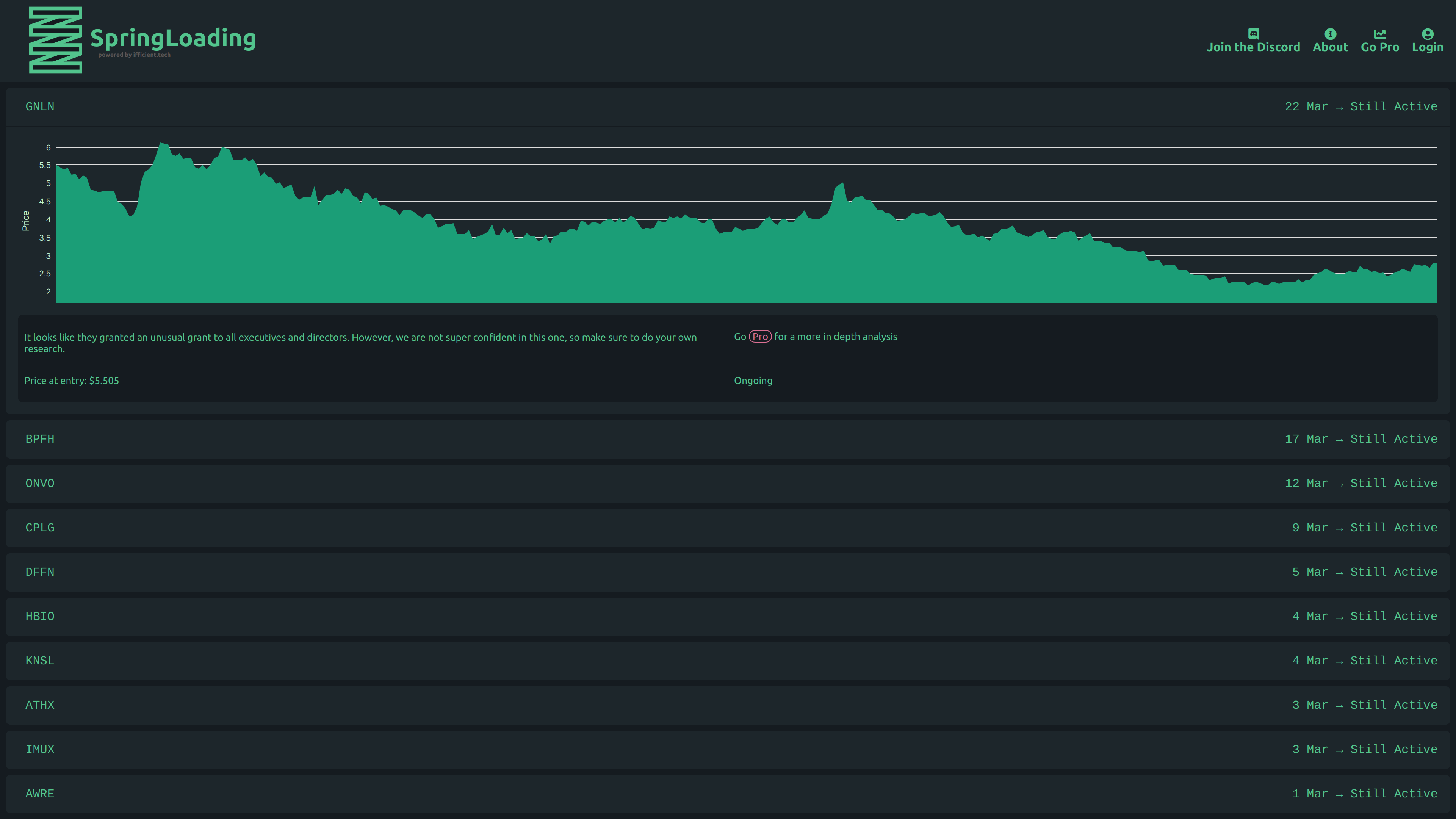Viewport: 1456px width, 819px height.
Task: Click the pink Pro badge
Action: [760, 337]
